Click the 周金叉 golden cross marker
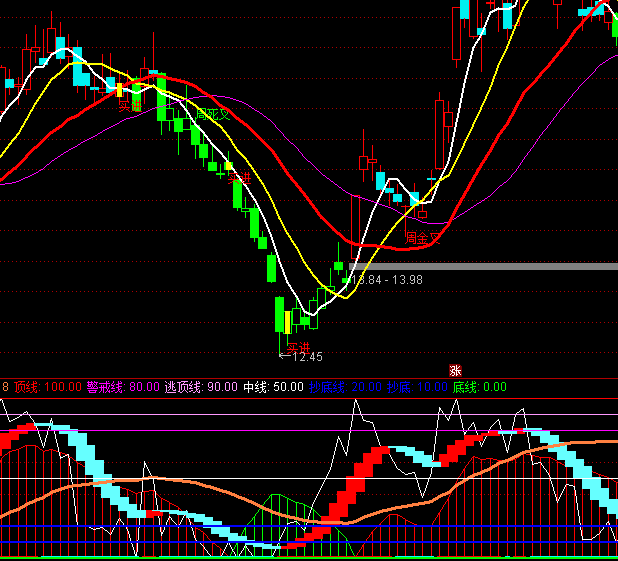Viewport: 618px width, 561px height. pos(424,238)
